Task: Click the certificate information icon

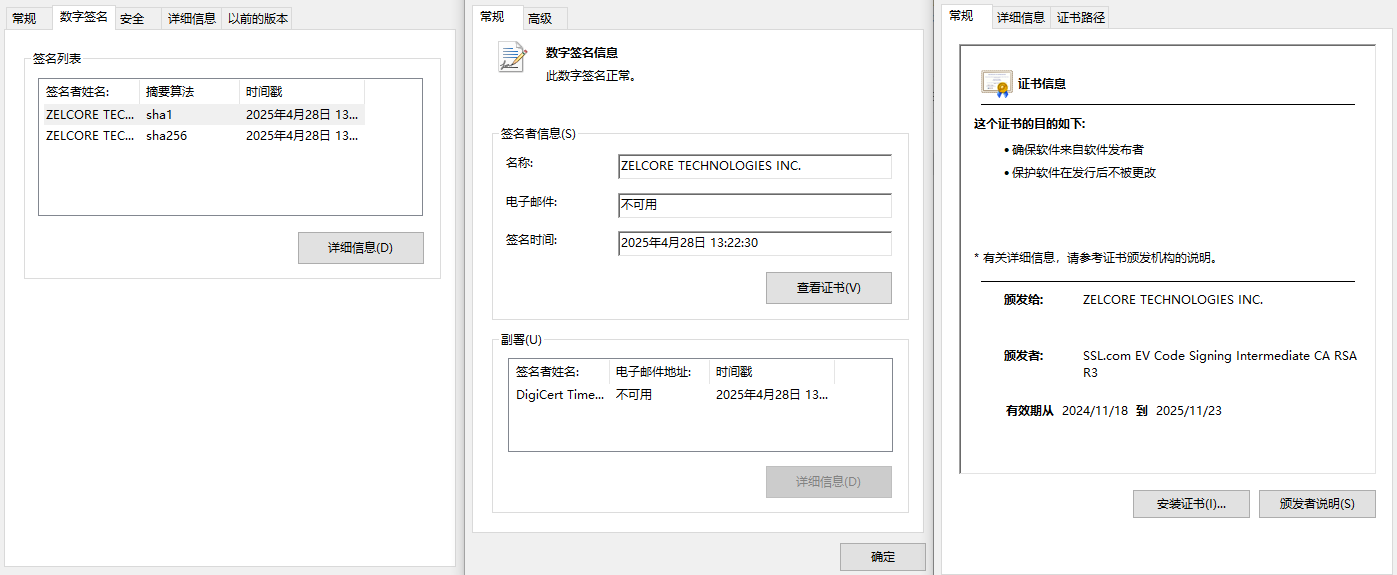Action: (x=996, y=84)
